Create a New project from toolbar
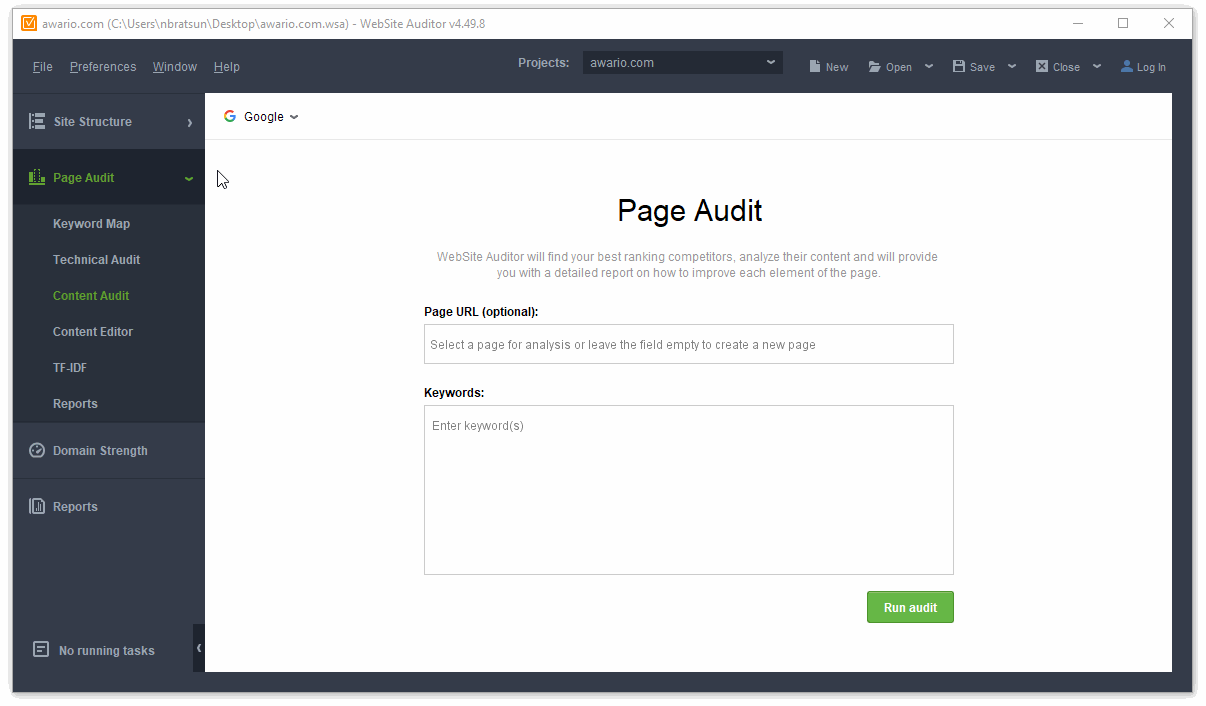 point(828,66)
